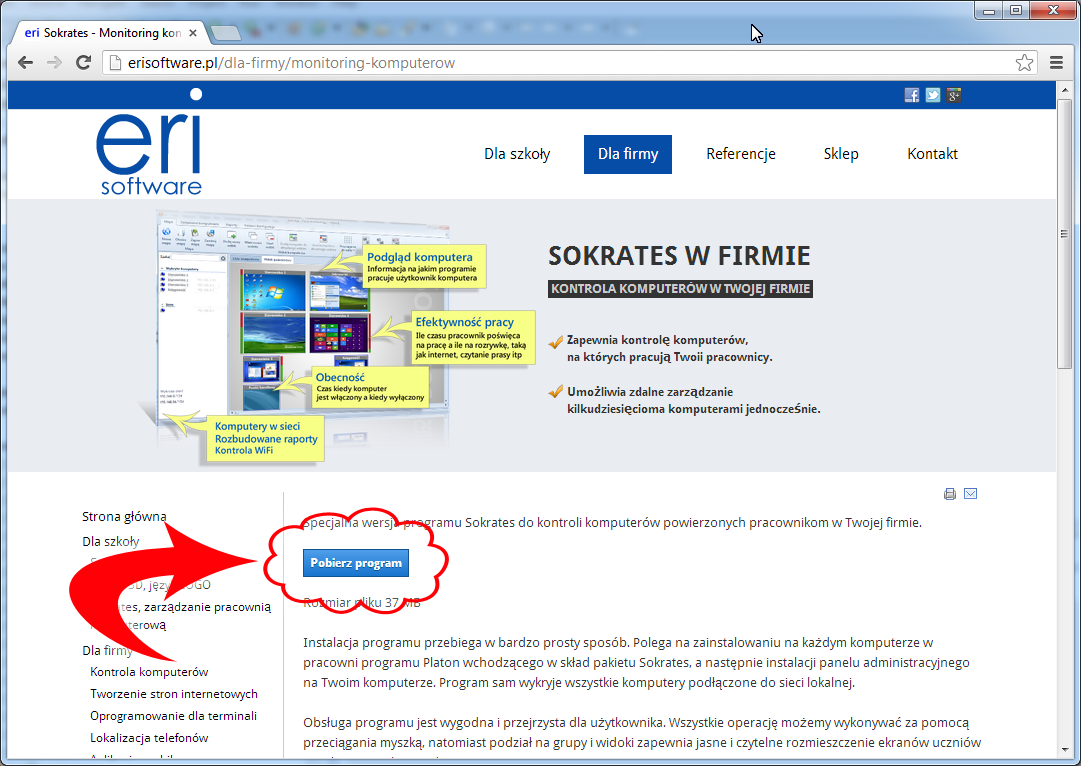Click the email page icon
Image resolution: width=1081 pixels, height=766 pixels.
click(x=971, y=494)
